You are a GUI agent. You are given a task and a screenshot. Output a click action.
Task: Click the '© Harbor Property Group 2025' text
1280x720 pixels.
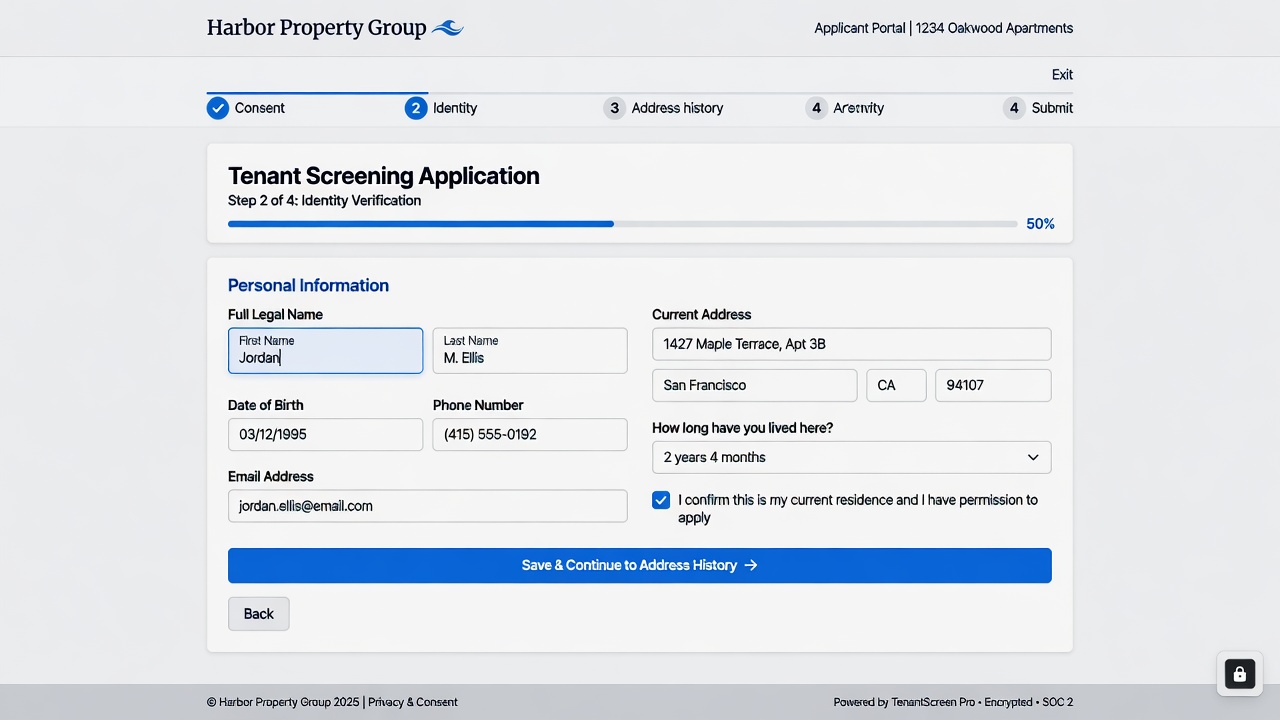click(x=283, y=702)
